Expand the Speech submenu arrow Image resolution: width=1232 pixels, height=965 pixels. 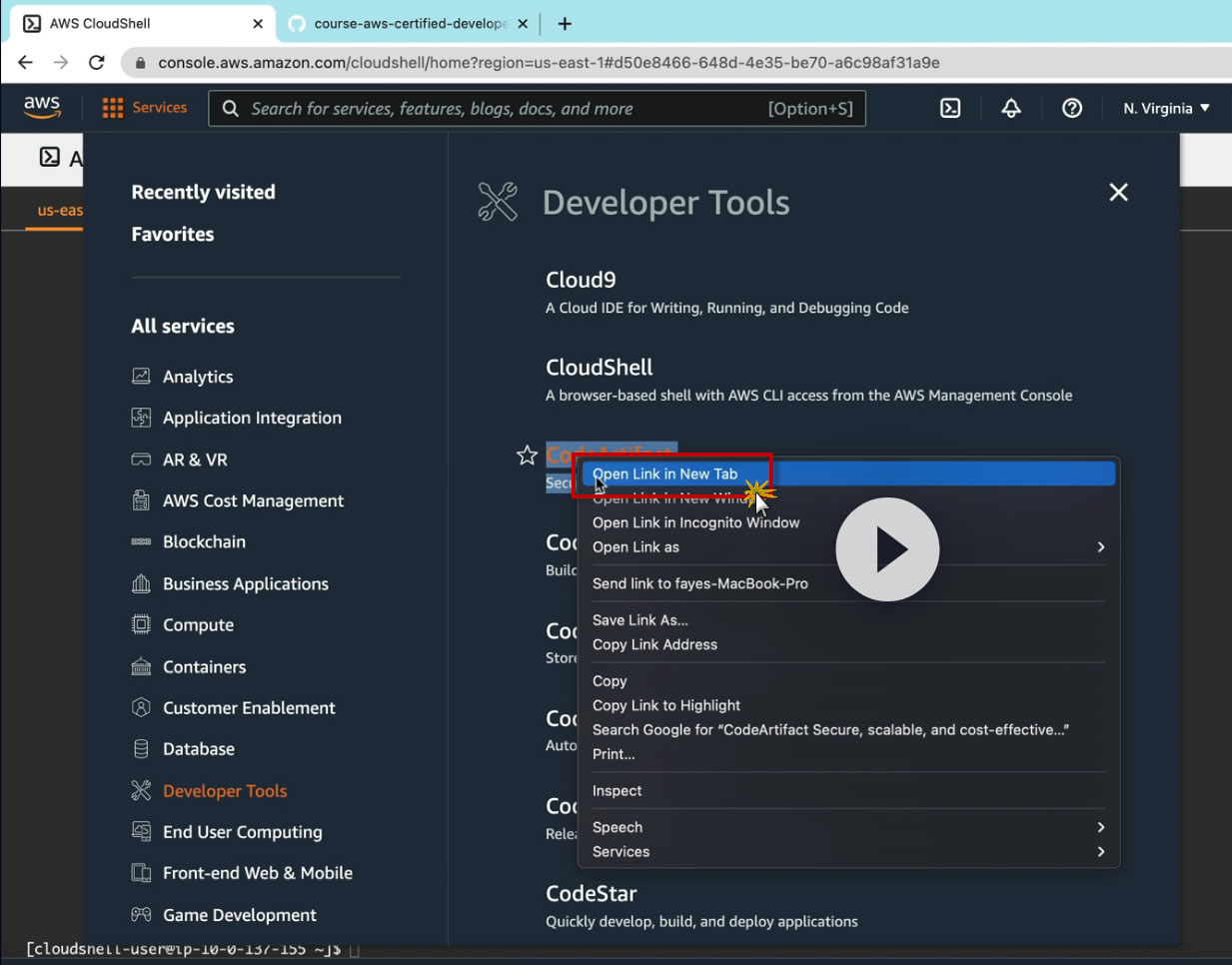pyautogui.click(x=1100, y=827)
